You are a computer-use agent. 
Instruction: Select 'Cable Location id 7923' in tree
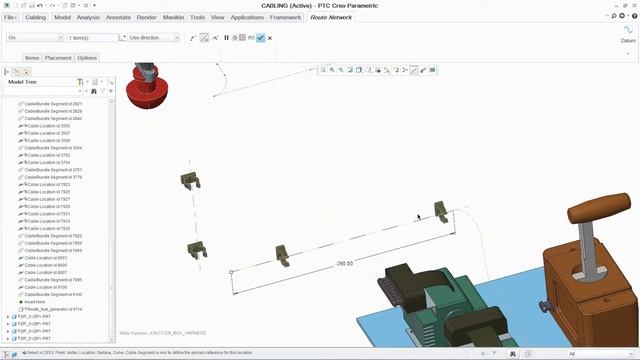[44, 184]
